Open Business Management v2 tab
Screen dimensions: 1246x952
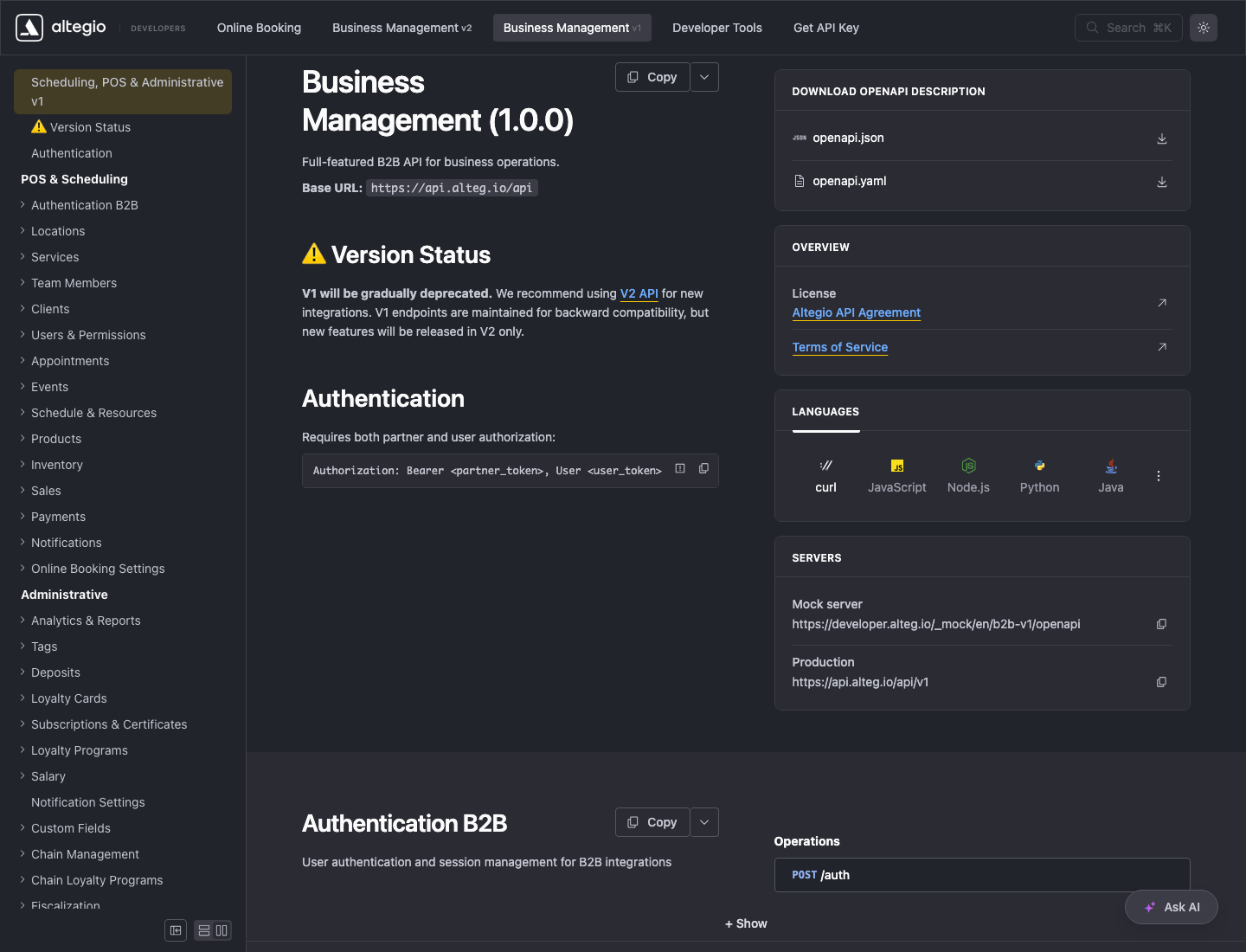[402, 28]
